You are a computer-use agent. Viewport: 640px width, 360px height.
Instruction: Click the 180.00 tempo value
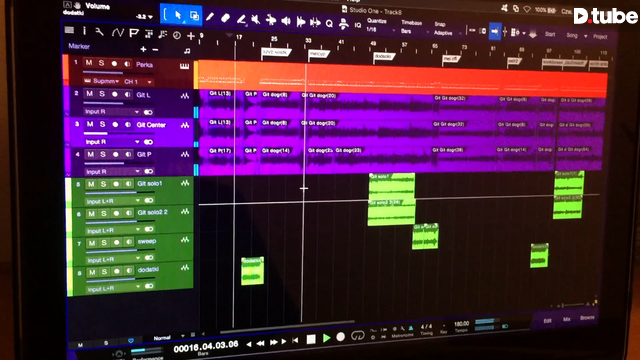[462, 324]
